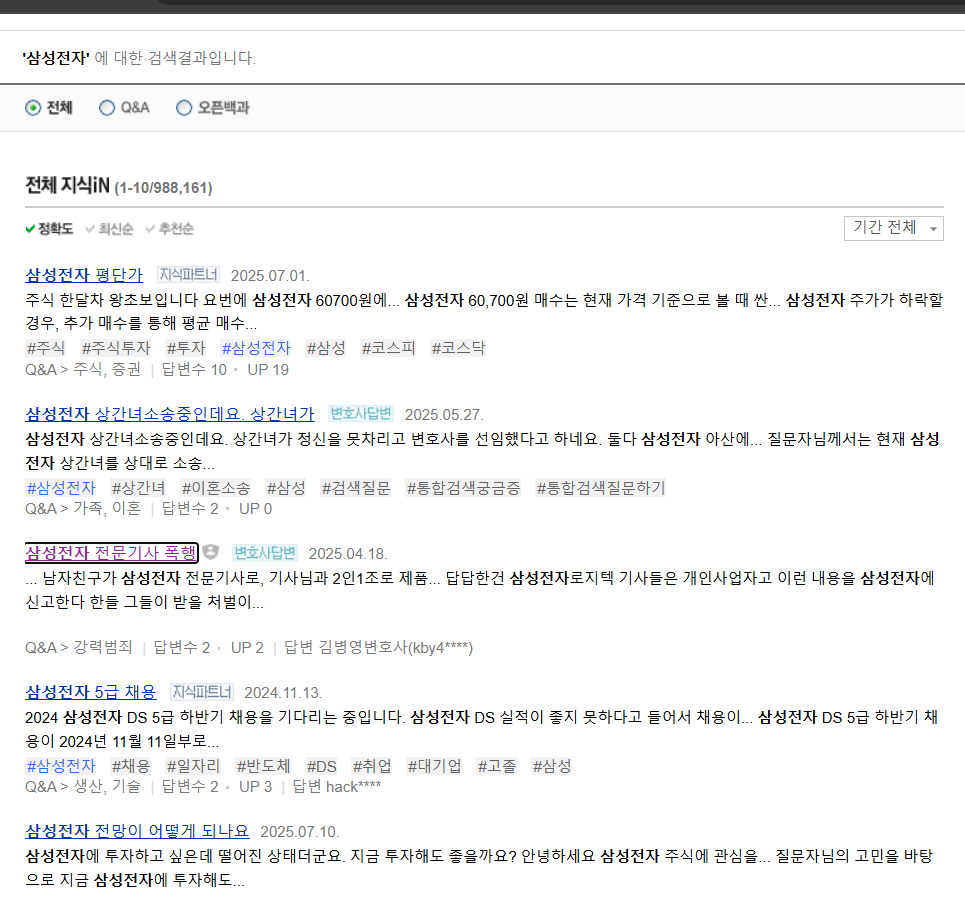
Task: Click the #검색질문 tag
Action: coord(356,488)
